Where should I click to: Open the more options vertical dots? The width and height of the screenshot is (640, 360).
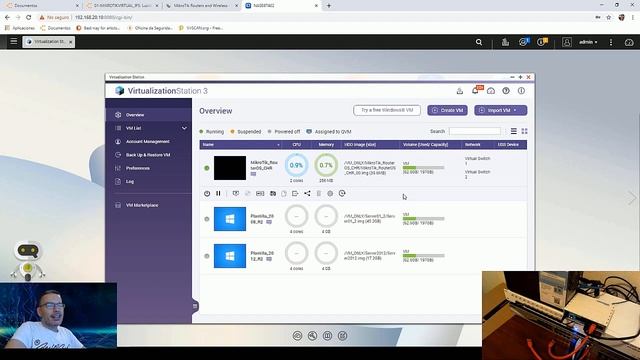click(x=611, y=42)
